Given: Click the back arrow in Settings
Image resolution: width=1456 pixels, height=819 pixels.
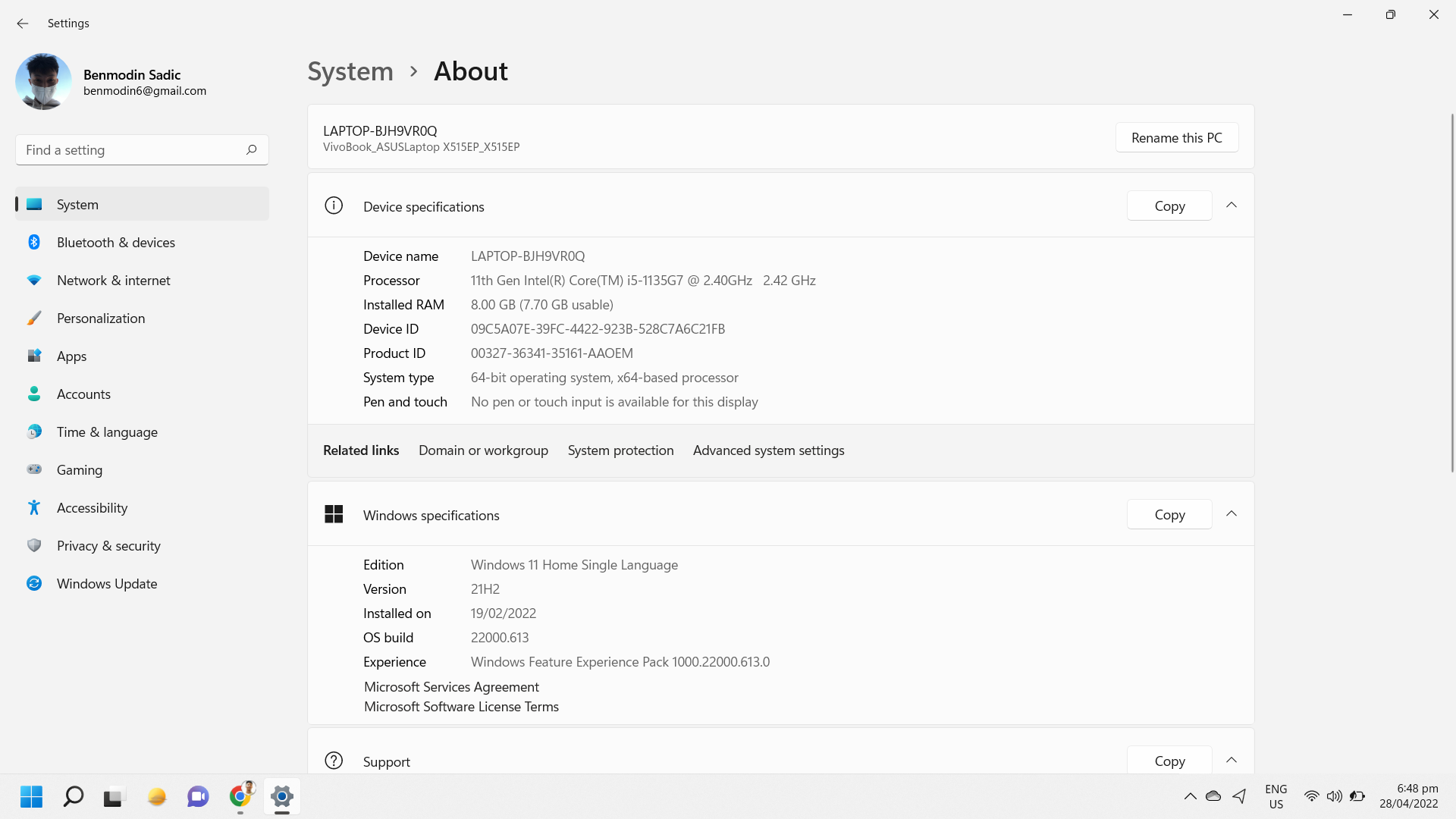Looking at the screenshot, I should coord(23,24).
